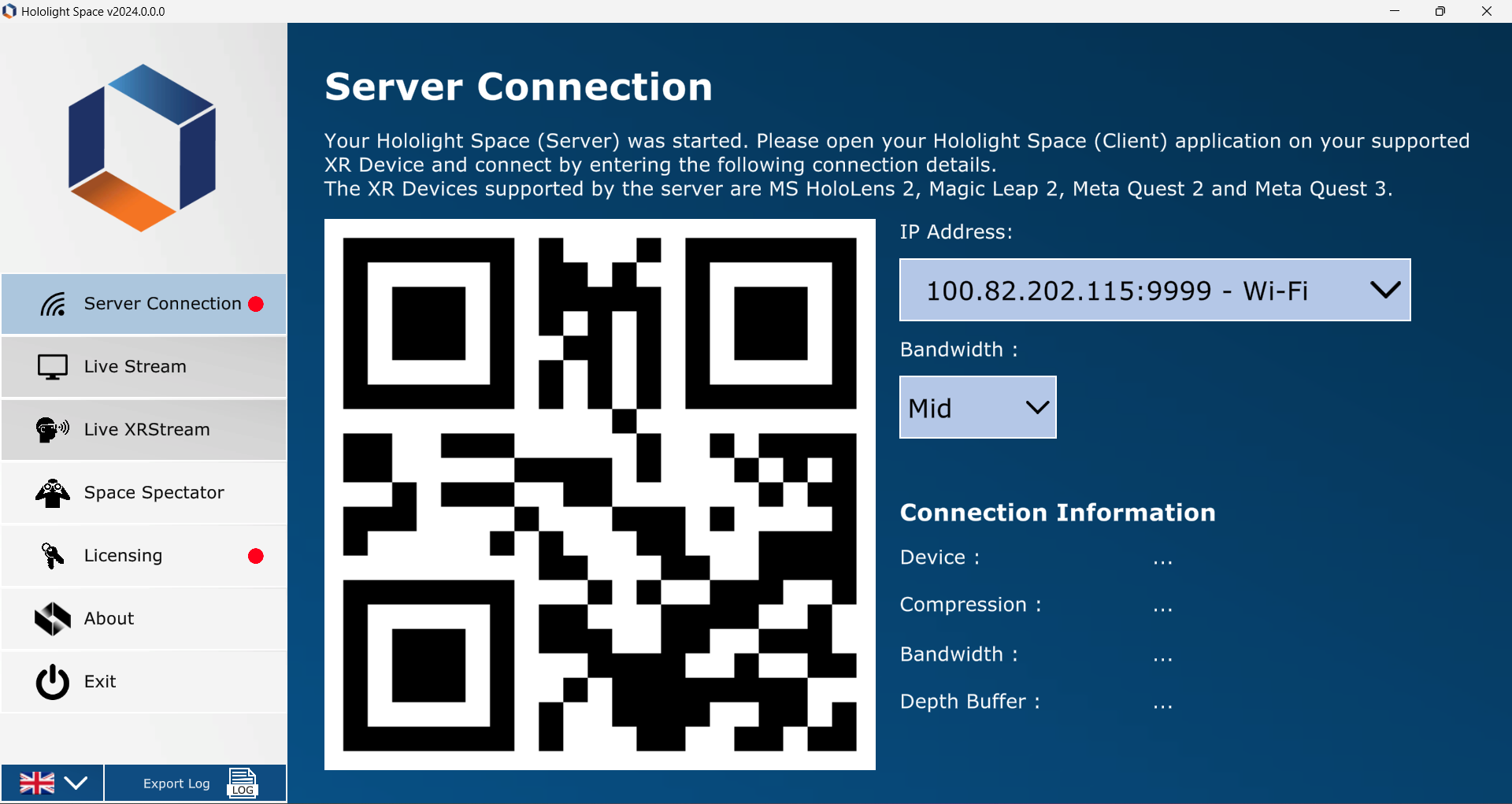Open the Server Connection menu item

click(143, 304)
